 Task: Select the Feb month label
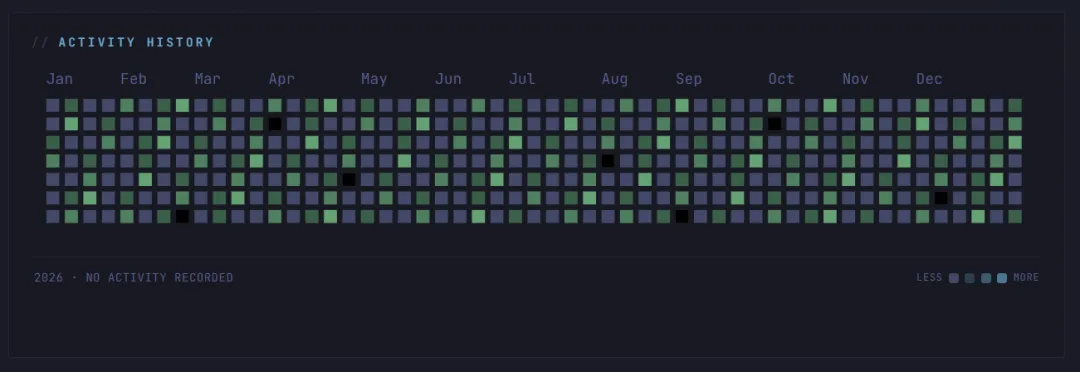tap(134, 79)
